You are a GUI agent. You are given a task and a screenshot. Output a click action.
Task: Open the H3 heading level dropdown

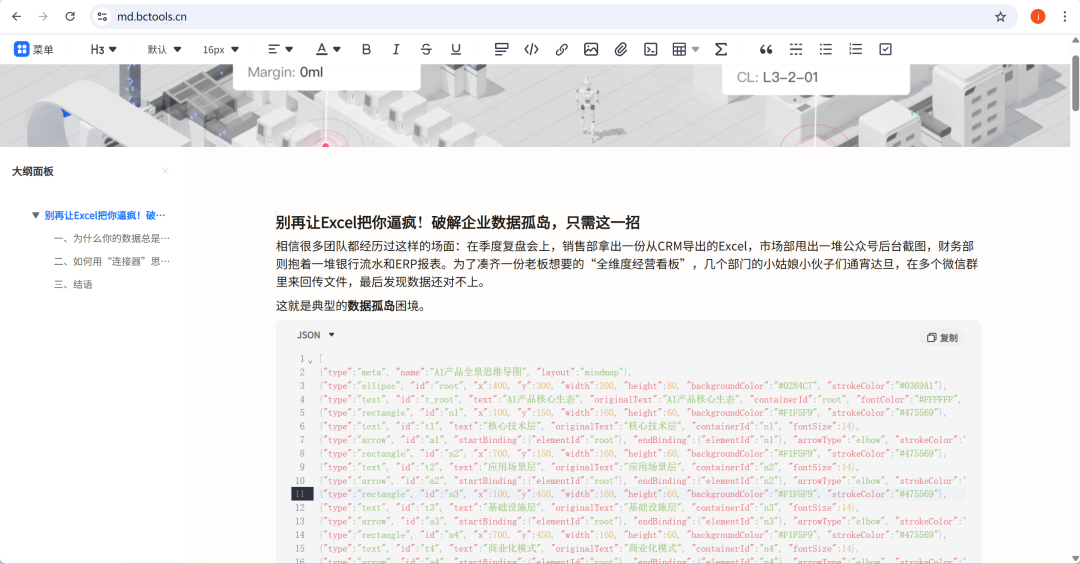103,50
